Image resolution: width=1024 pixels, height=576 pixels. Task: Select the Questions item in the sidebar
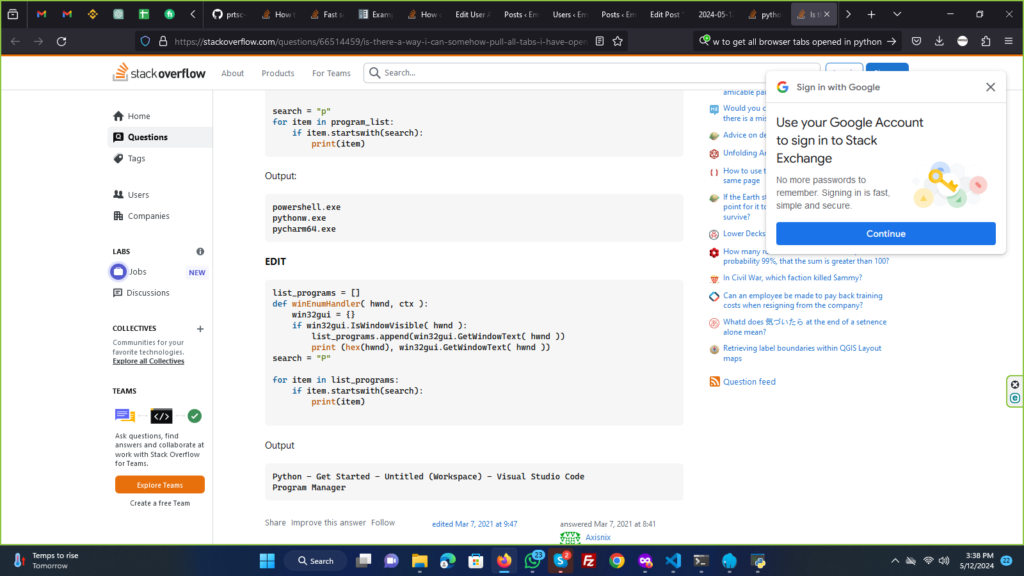point(147,137)
